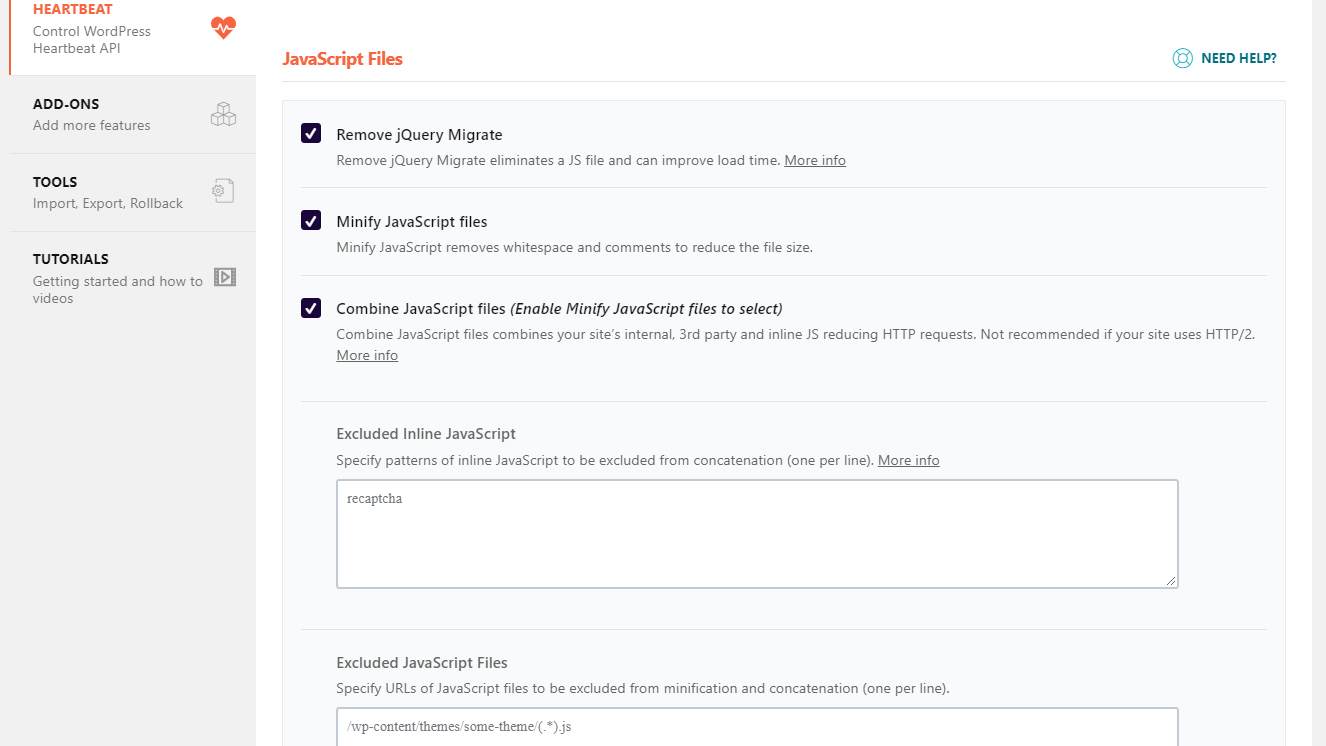1326x746 pixels.
Task: Click the Minify JavaScript files label
Action: pyautogui.click(x=412, y=221)
